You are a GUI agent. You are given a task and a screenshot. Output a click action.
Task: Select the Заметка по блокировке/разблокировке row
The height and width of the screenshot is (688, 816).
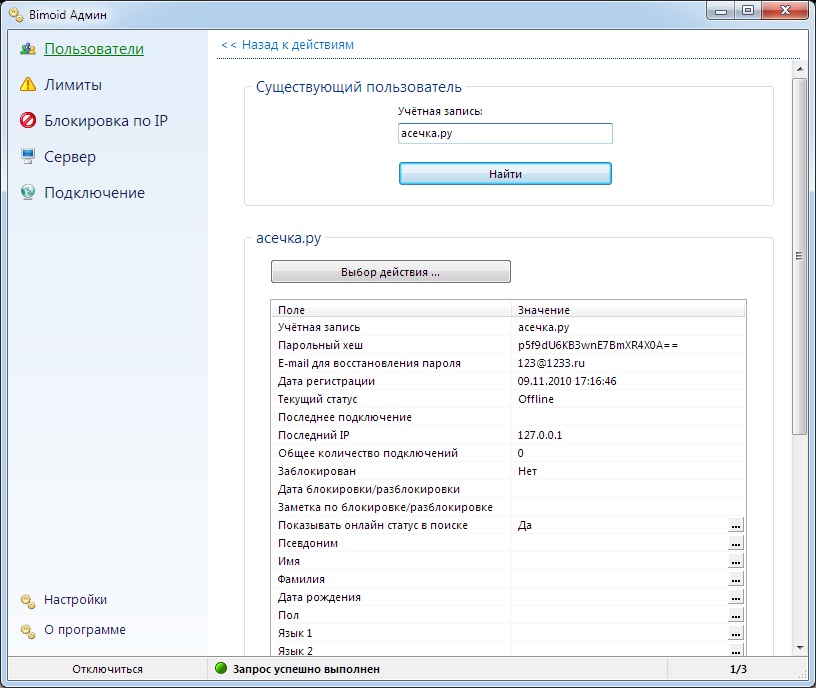(508, 507)
